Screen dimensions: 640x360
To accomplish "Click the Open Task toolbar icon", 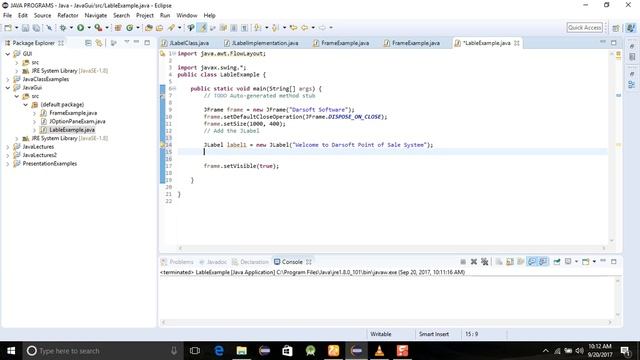I will pyautogui.click(x=160, y=28).
